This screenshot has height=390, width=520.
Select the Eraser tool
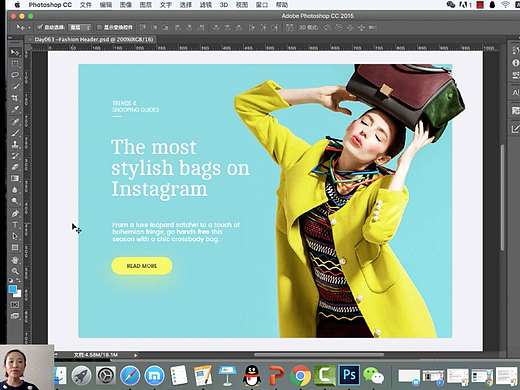tap(15, 167)
